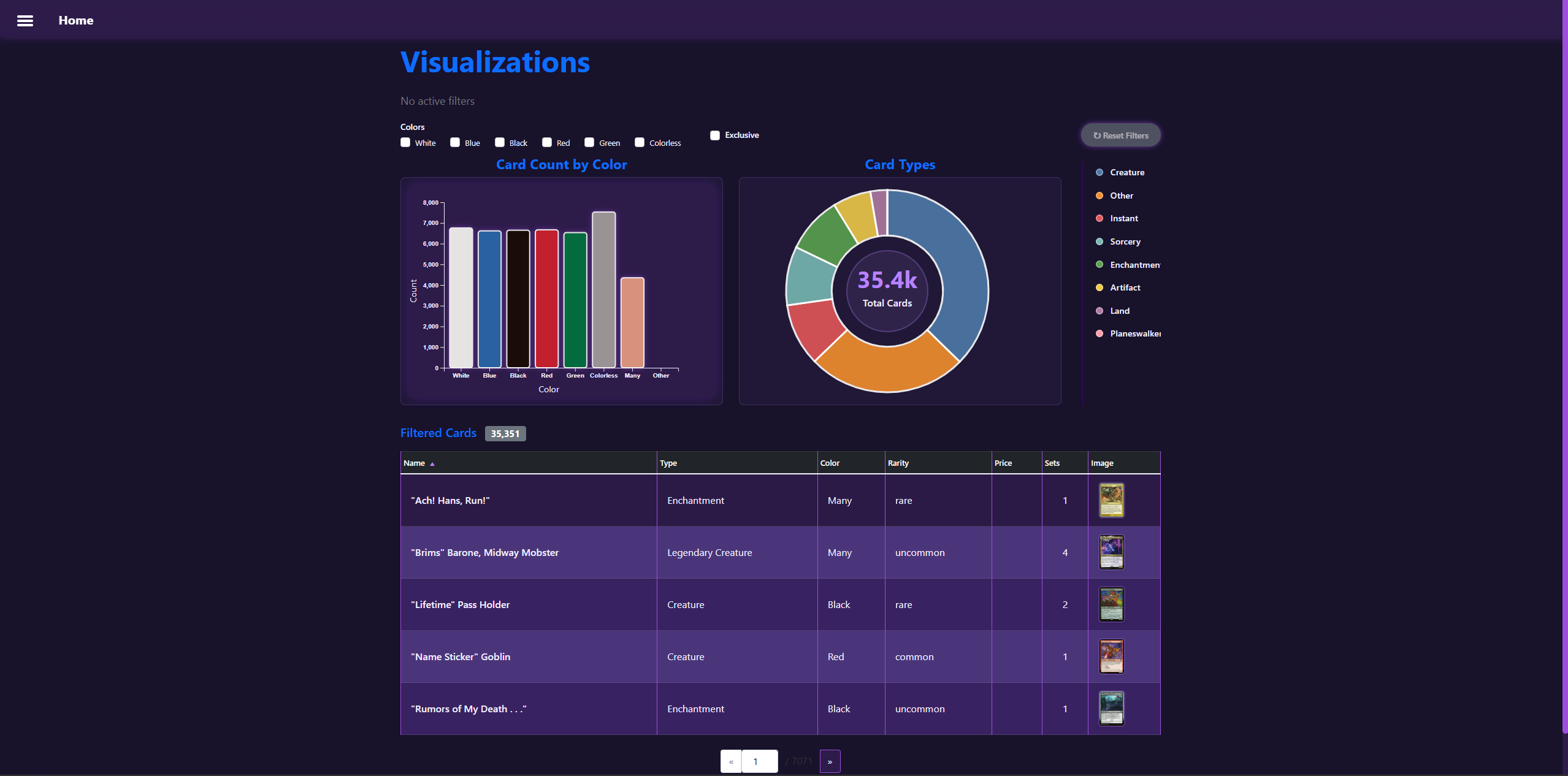Click the Reset Filters button
Viewport: 1568px width, 776px height.
(x=1120, y=135)
